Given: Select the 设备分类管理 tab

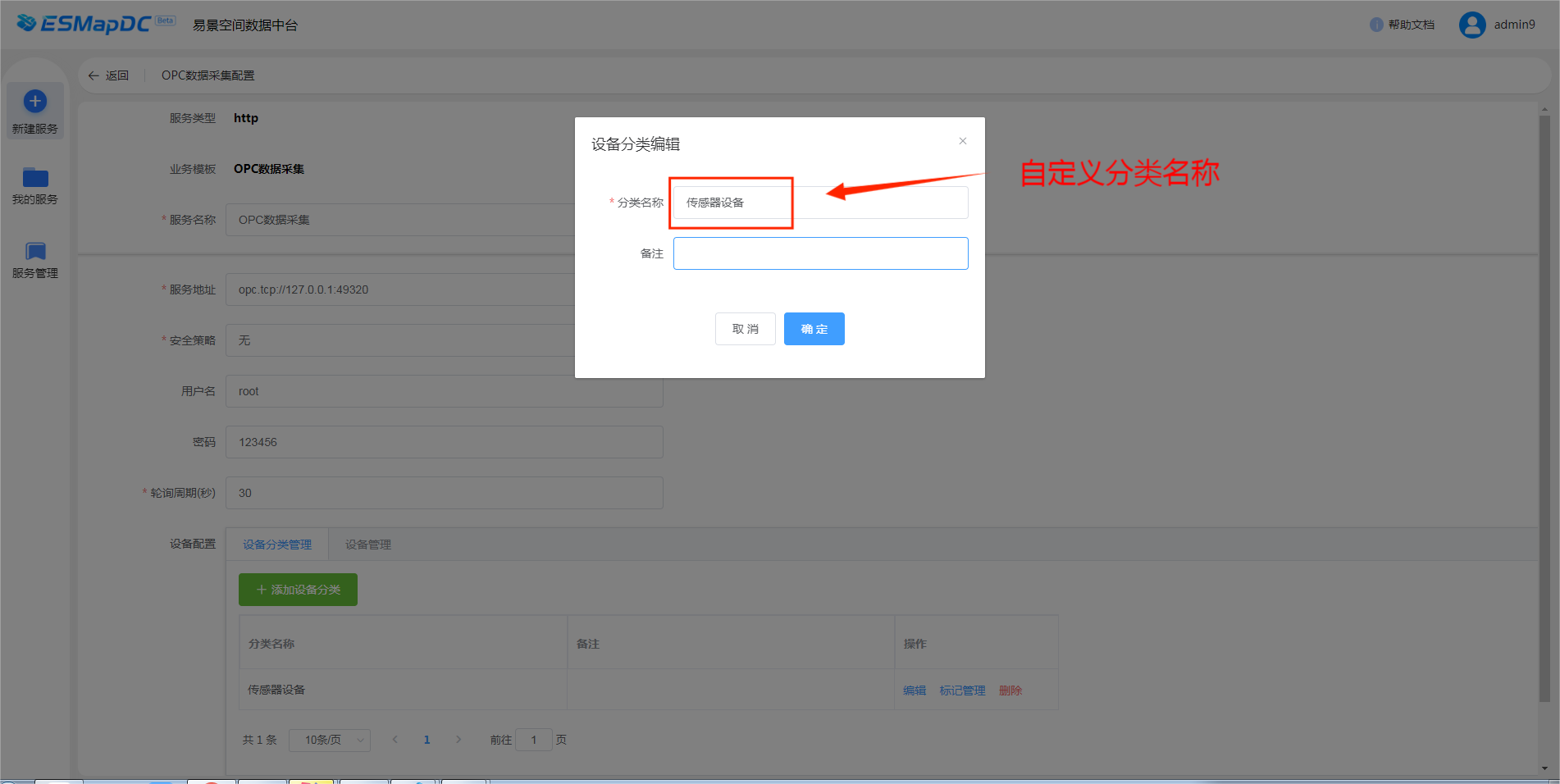Looking at the screenshot, I should coord(277,545).
